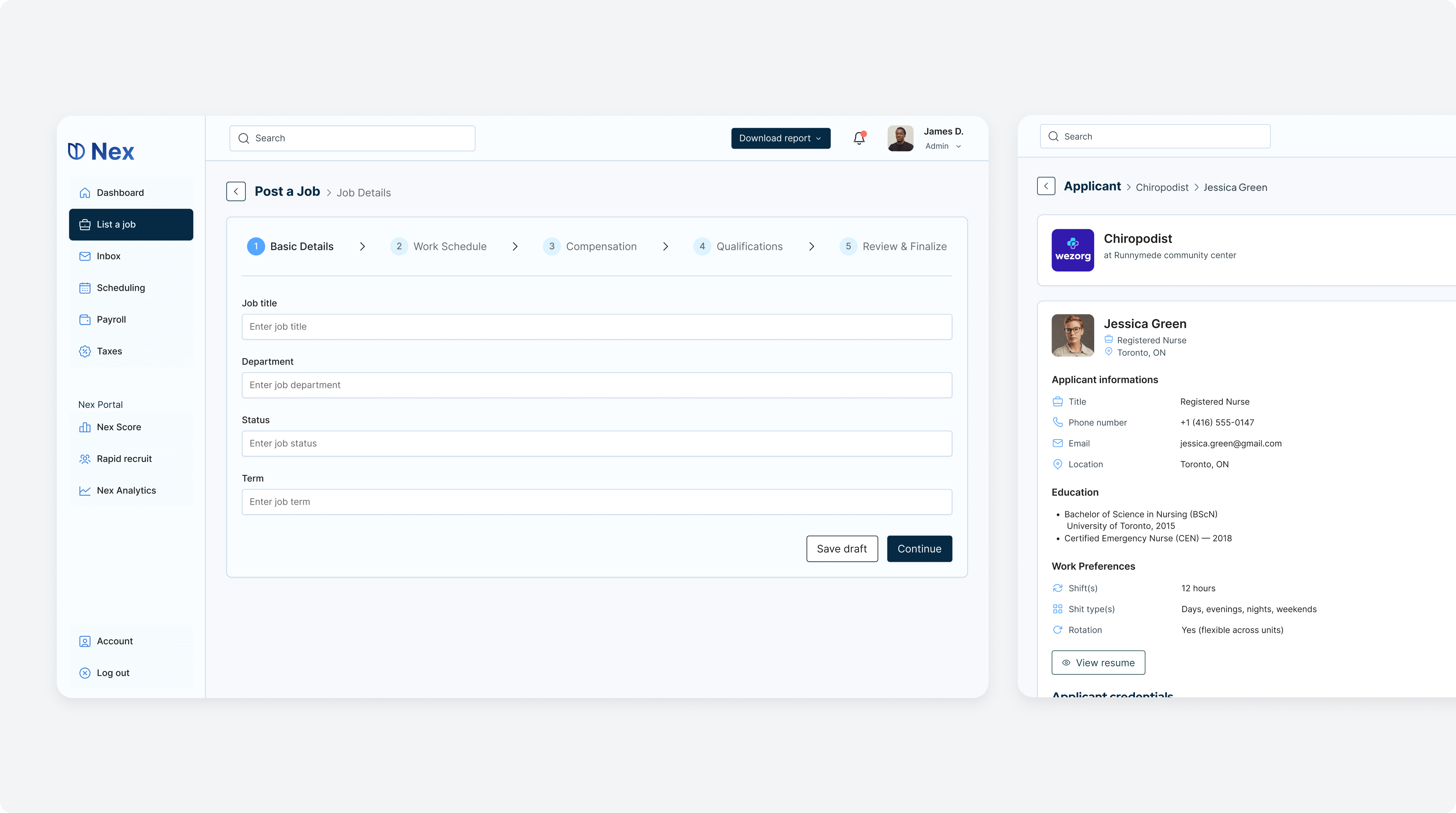Screen dimensions: 1456x813
Task: Open the Download report dropdown
Action: coord(780,138)
